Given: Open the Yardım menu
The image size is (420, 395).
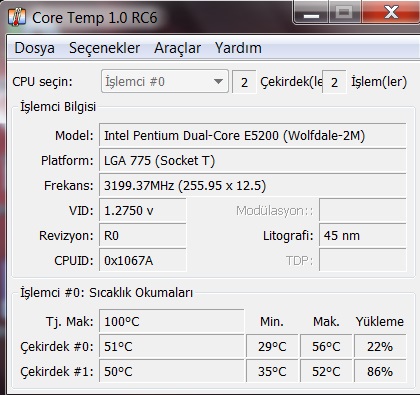Looking at the screenshot, I should 238,48.
